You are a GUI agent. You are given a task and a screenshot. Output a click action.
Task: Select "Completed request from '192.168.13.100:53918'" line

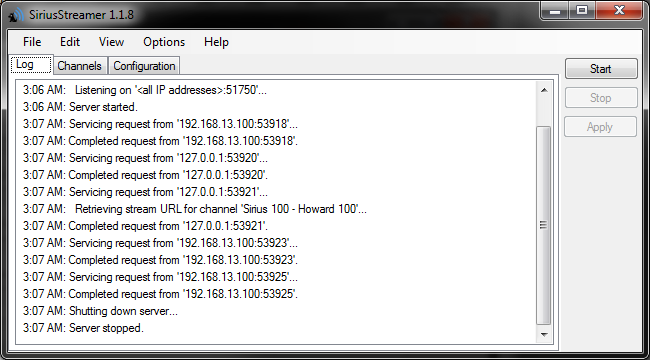coord(160,141)
